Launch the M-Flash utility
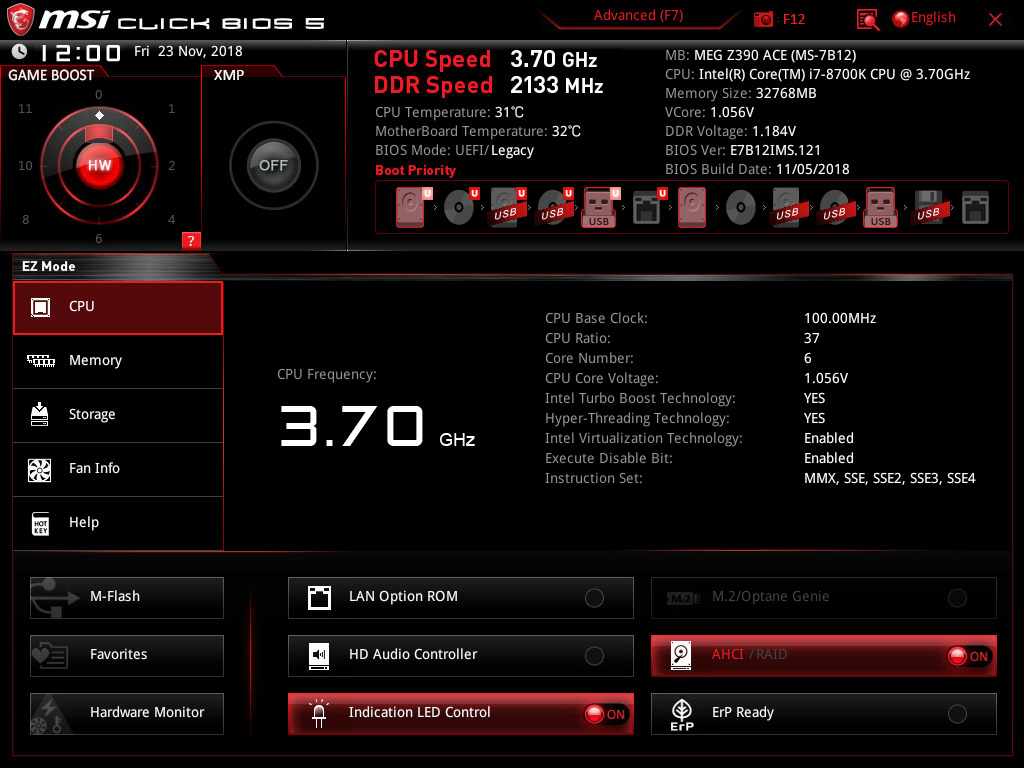1024x768 pixels. pyautogui.click(x=127, y=598)
